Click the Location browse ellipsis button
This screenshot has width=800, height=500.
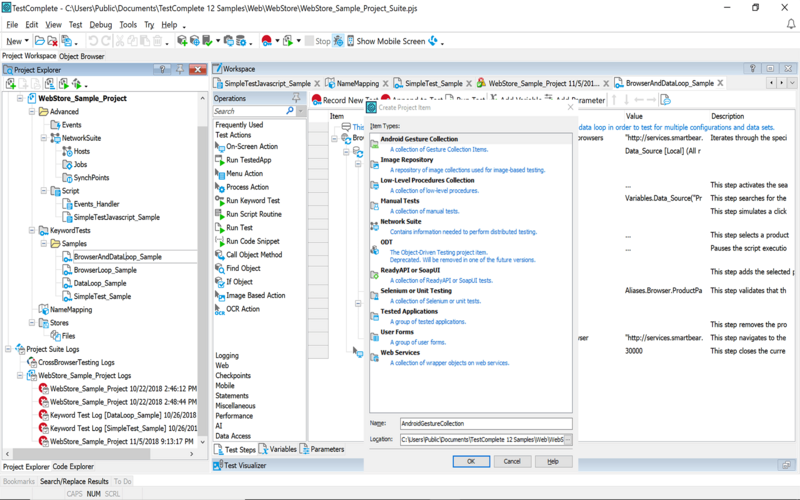click(x=568, y=439)
